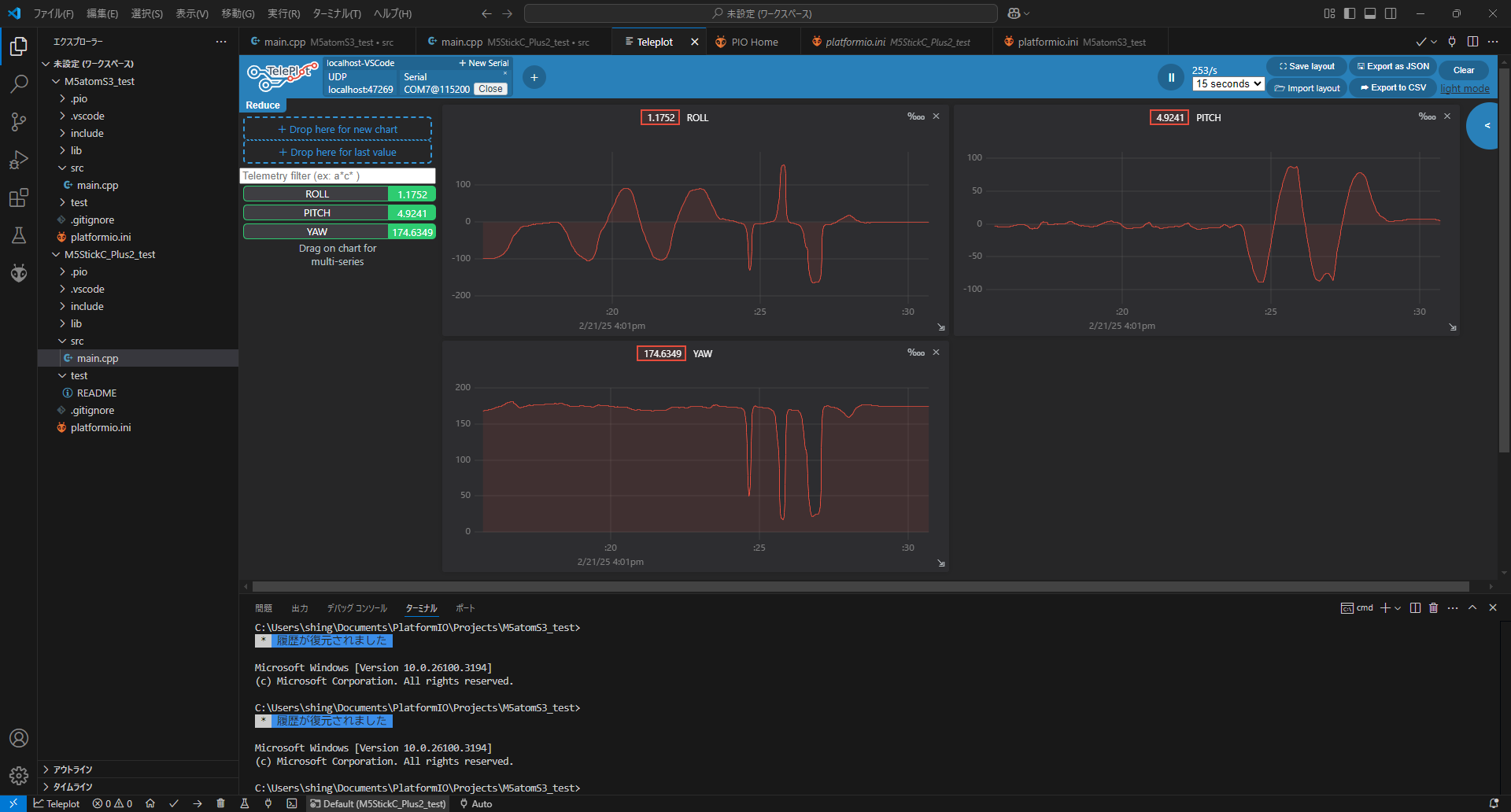Open the File menu

click(x=54, y=13)
